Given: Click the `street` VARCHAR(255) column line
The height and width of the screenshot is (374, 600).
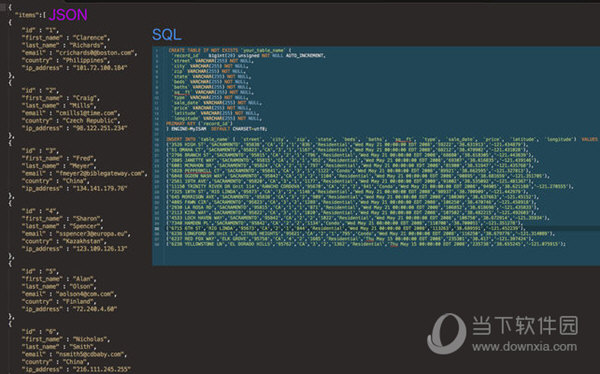Looking at the screenshot, I should point(213,61).
